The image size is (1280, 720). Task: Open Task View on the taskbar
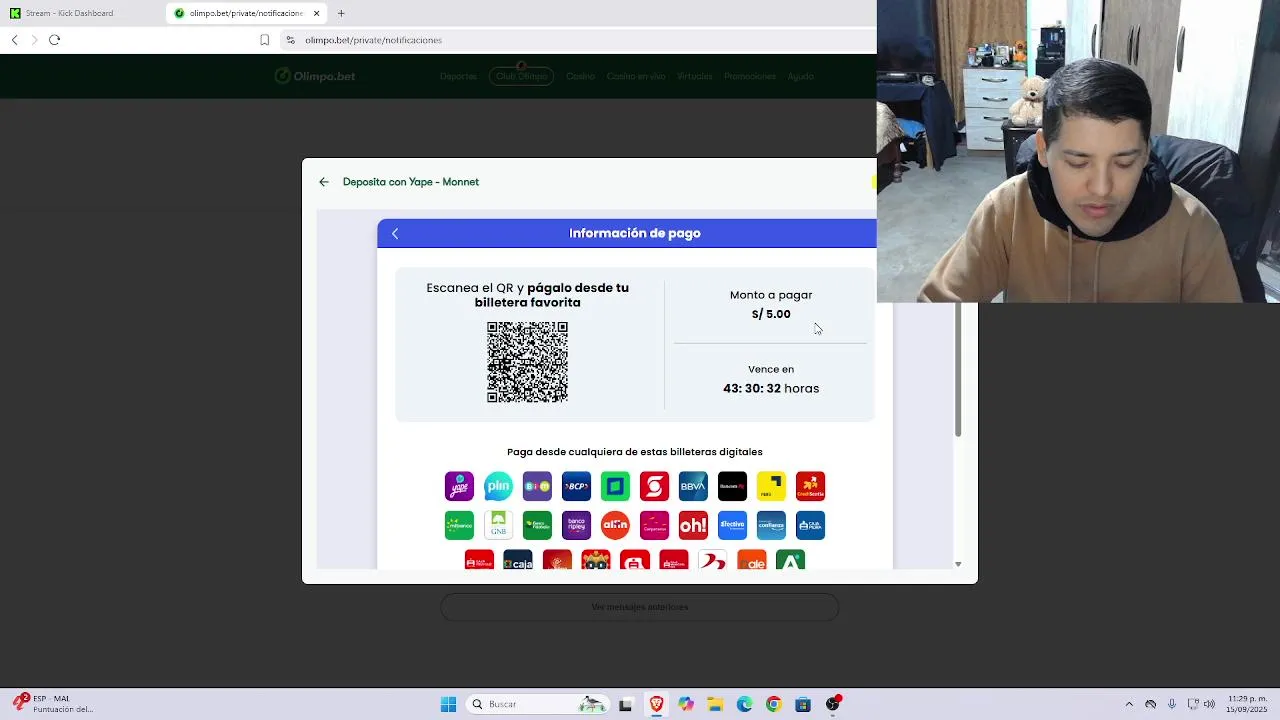tap(626, 704)
